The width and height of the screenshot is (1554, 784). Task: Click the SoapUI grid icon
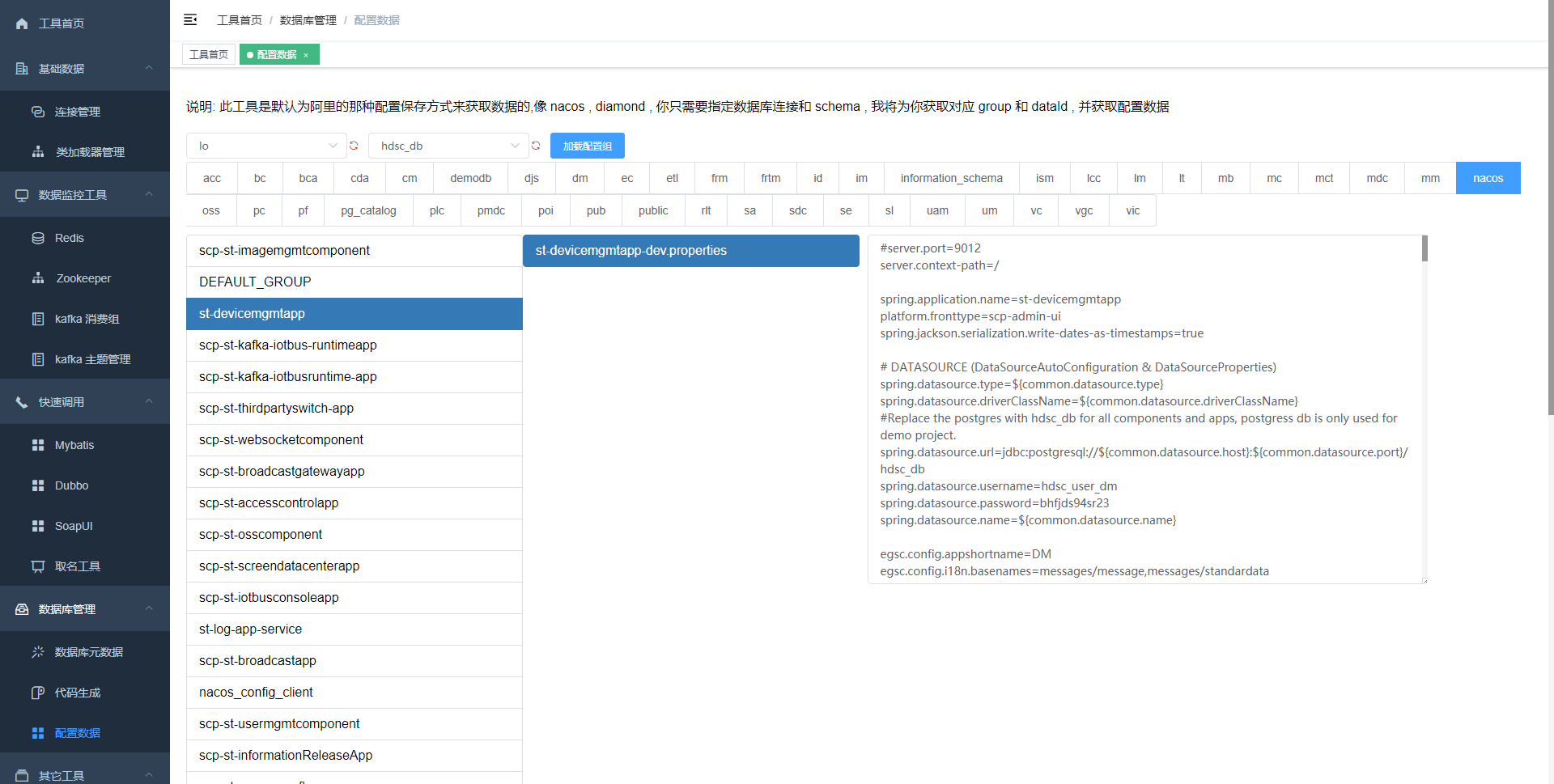point(38,526)
